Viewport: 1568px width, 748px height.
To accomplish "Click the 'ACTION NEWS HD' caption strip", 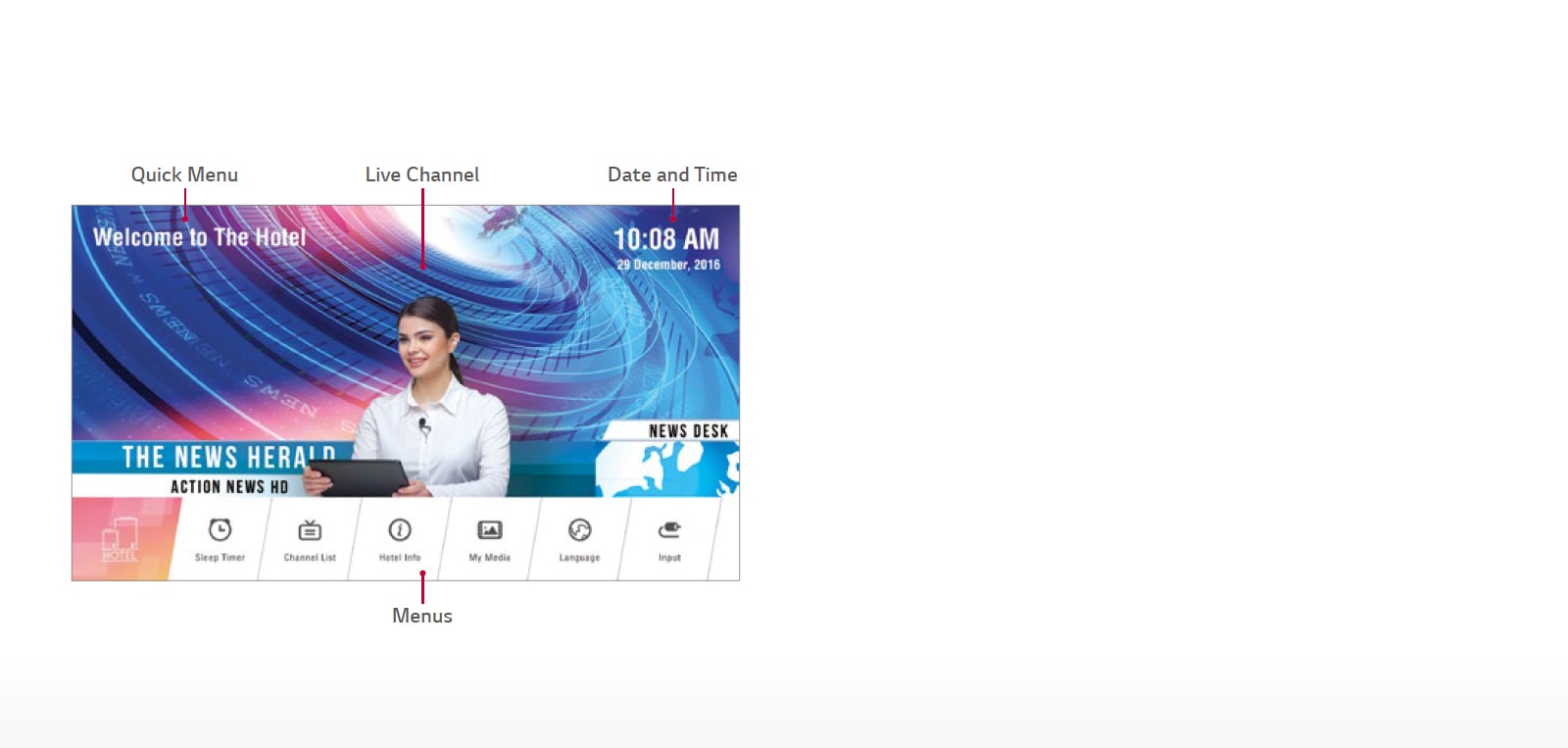I will click(x=228, y=486).
